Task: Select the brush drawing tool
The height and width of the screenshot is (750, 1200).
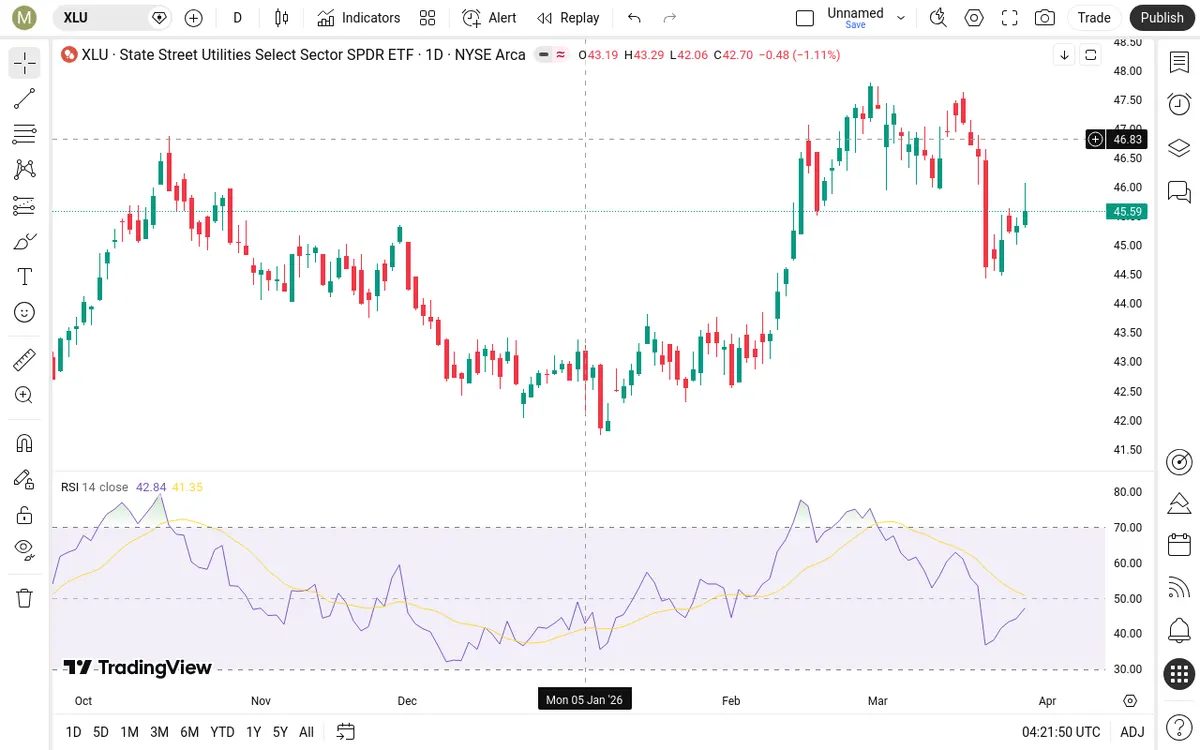Action: [24, 241]
